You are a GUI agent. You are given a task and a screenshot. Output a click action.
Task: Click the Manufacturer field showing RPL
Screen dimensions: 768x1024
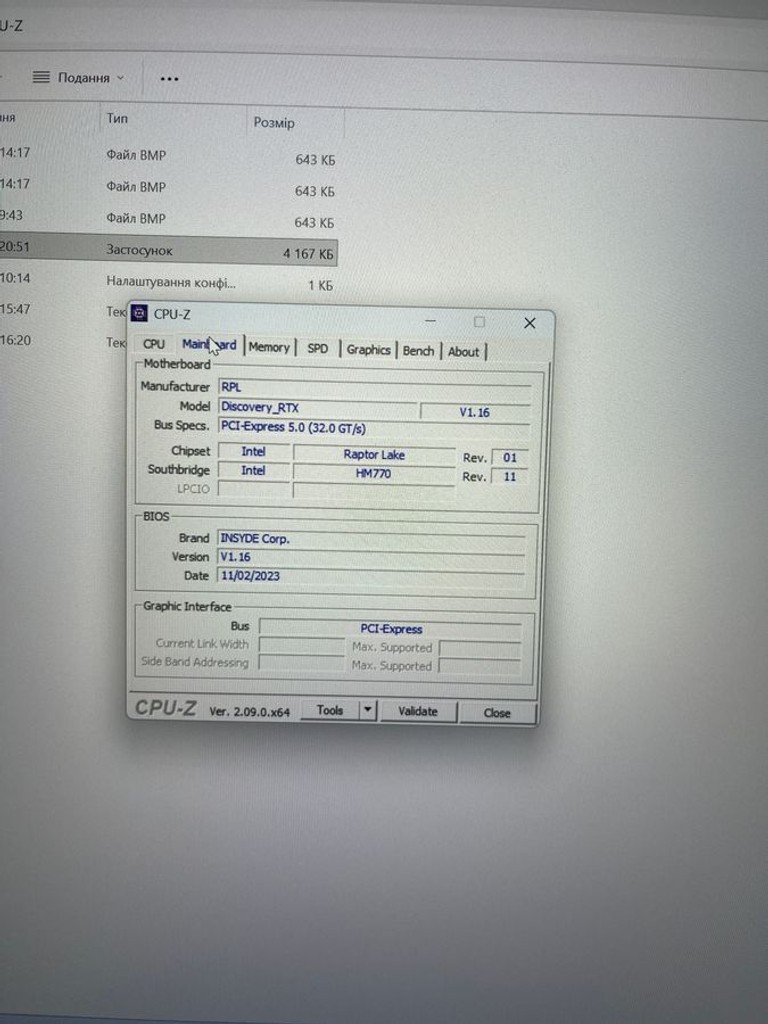(374, 387)
